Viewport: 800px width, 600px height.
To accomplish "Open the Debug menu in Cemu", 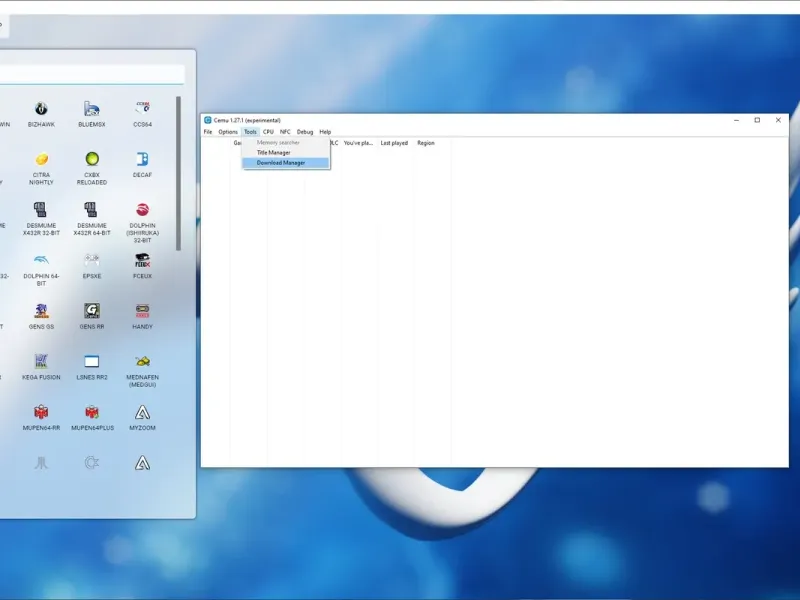I will coord(305,132).
